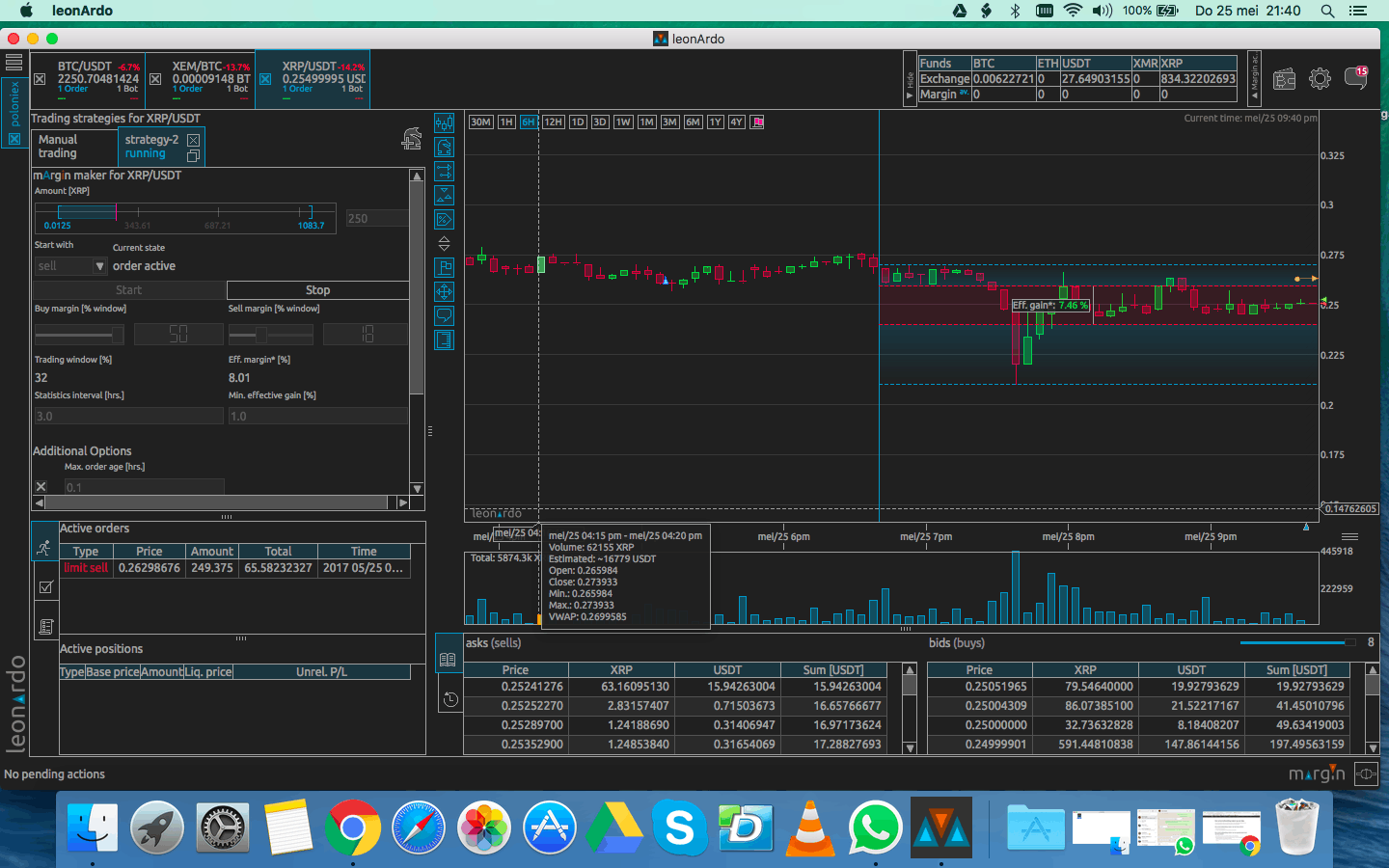Toggle the Max. order age checkbox
The width and height of the screenshot is (1389, 868).
(41, 487)
